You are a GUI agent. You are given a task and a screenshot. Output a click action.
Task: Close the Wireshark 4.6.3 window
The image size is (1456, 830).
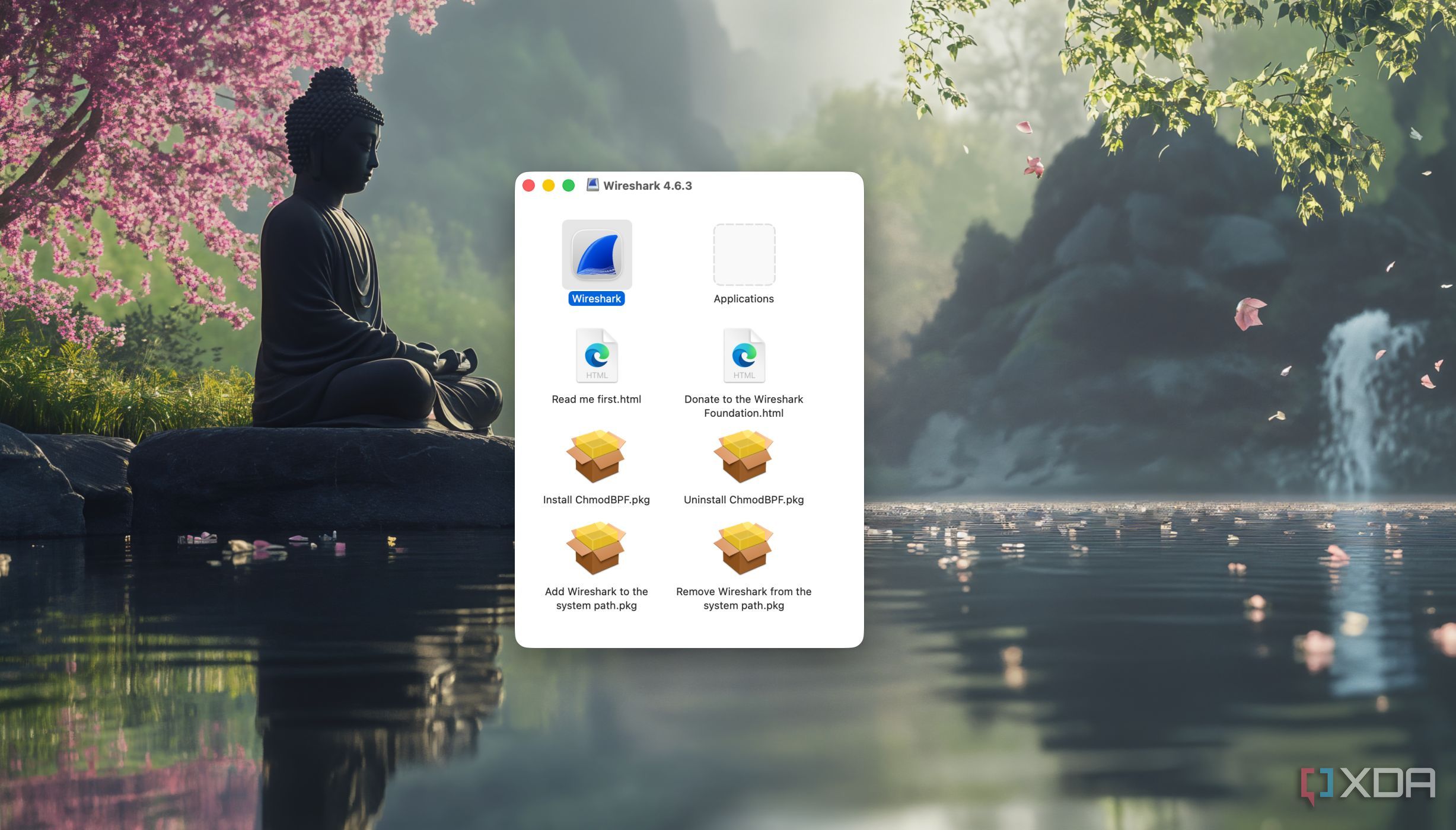pos(528,186)
